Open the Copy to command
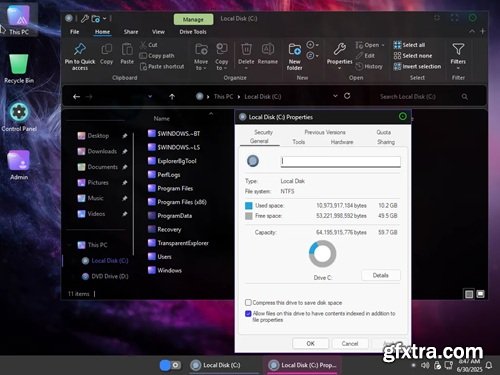The height and width of the screenshot is (375, 500). tap(222, 56)
